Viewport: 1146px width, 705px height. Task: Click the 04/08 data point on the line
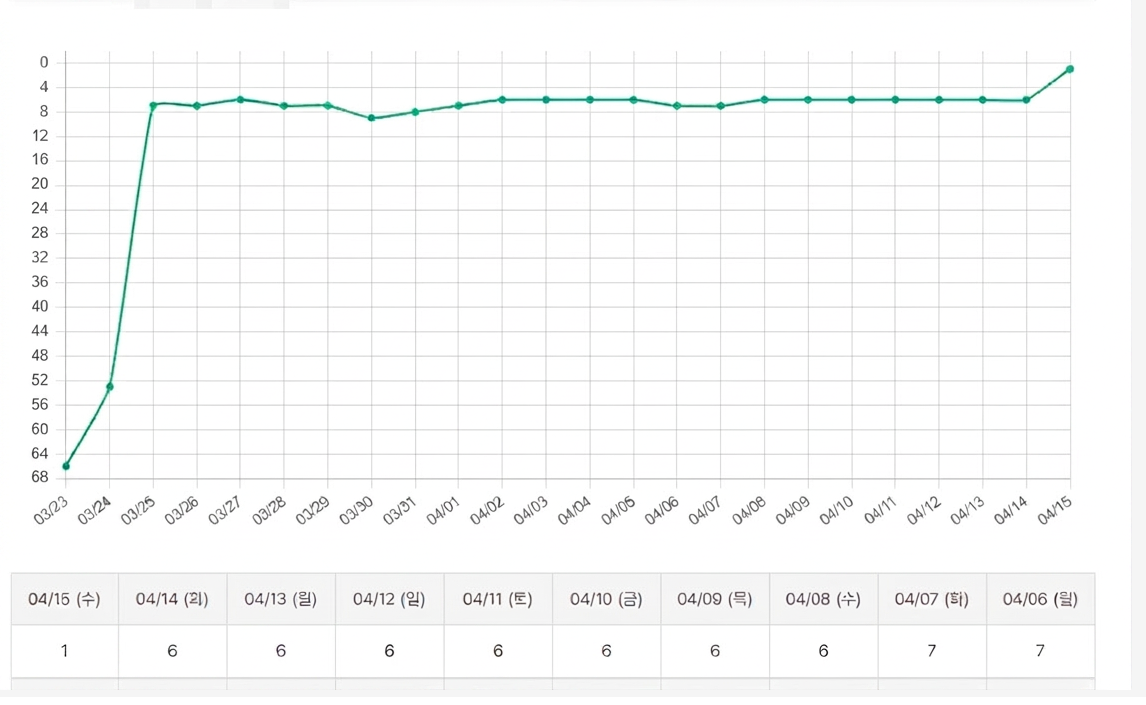pos(764,100)
